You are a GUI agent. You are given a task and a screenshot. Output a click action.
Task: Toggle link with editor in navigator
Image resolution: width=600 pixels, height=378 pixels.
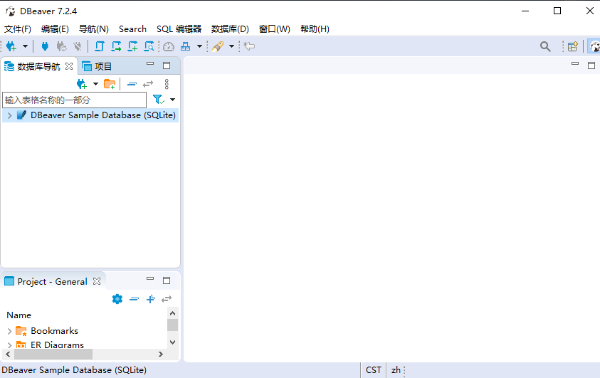click(x=148, y=84)
